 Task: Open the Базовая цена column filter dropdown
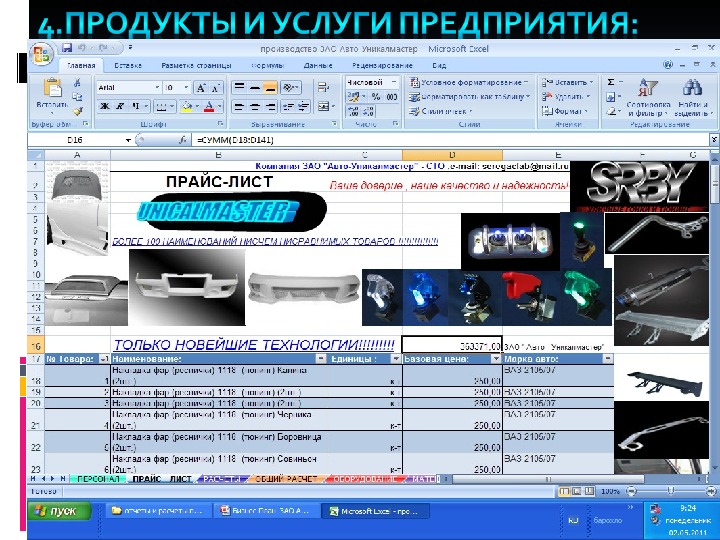[x=495, y=359]
